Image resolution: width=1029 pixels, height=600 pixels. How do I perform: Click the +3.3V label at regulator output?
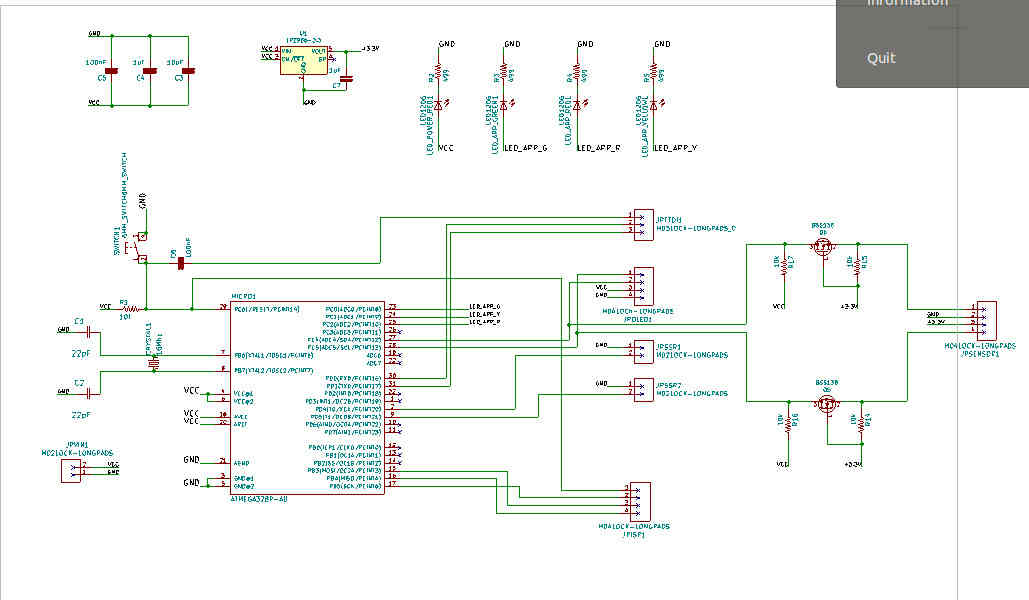(x=371, y=49)
